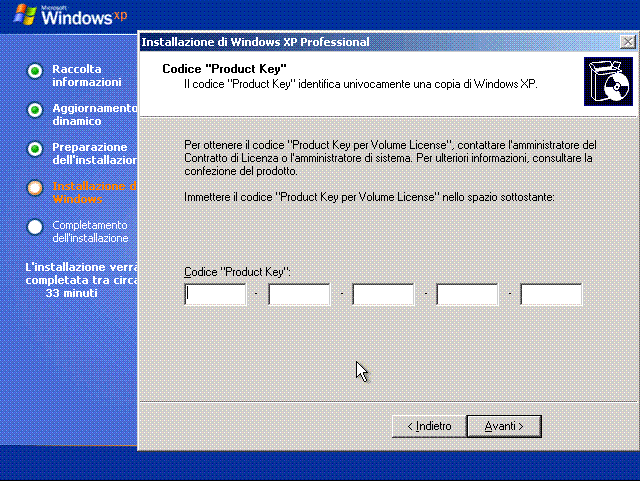Screen dimensions: 640x481
Task: Go back with the Indietro button
Action: pos(429,426)
